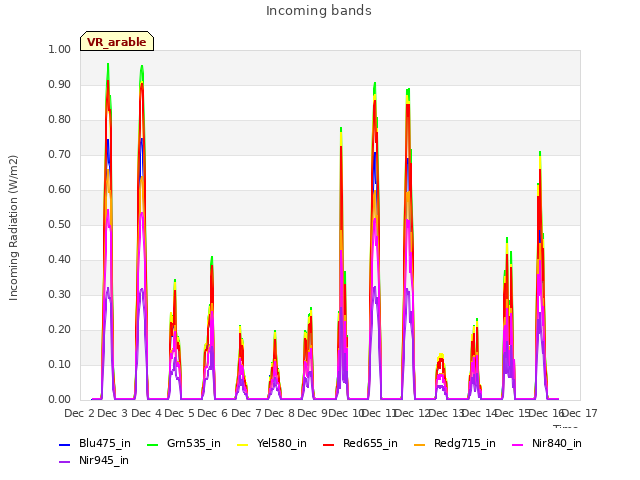Image resolution: width=640 pixels, height=480 pixels.
Task: Click the Dec 6 x-axis label
Action: (x=213, y=413)
